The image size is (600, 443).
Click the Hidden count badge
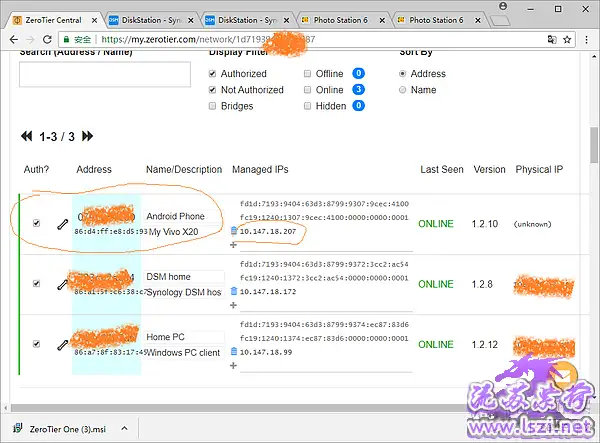[358, 105]
